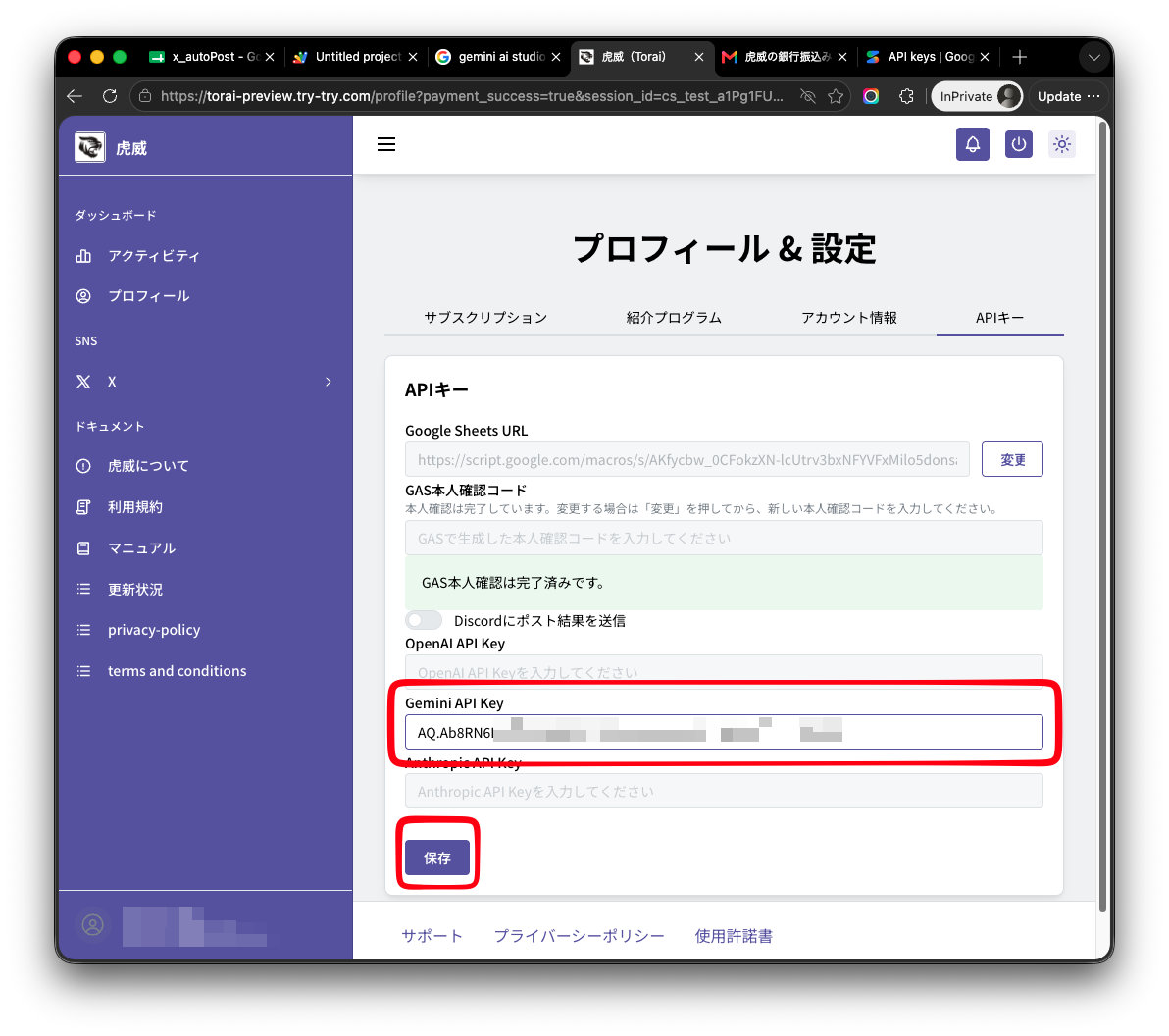Viewport: 1169px width, 1036px height.
Task: Switch to 紹介プログラム tab
Action: [674, 318]
